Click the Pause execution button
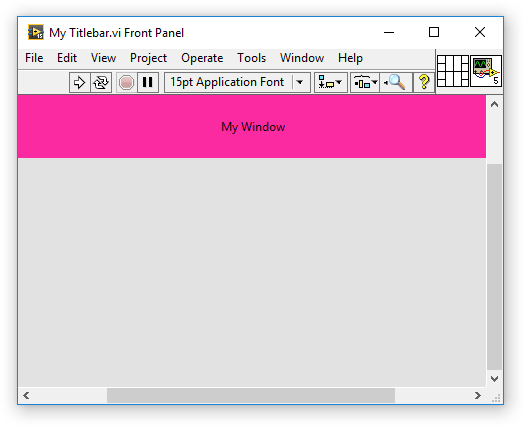The height and width of the screenshot is (427, 525). (148, 82)
